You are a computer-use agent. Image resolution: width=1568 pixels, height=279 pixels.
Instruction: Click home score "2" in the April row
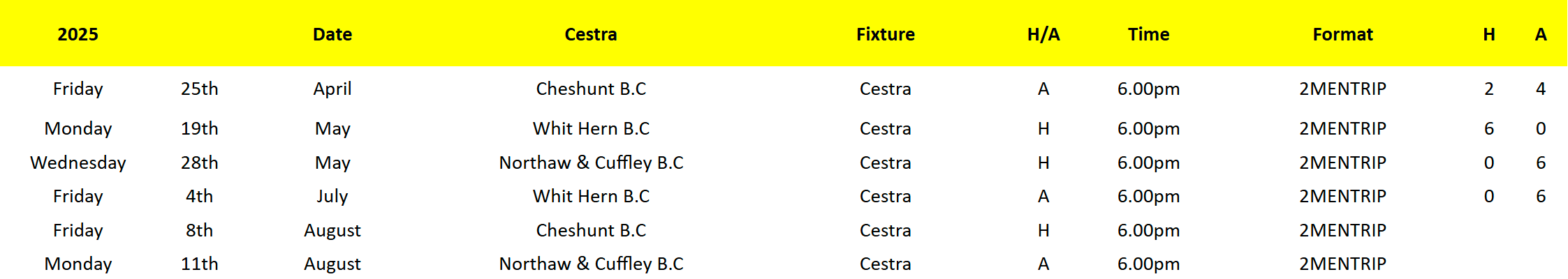(x=1489, y=89)
